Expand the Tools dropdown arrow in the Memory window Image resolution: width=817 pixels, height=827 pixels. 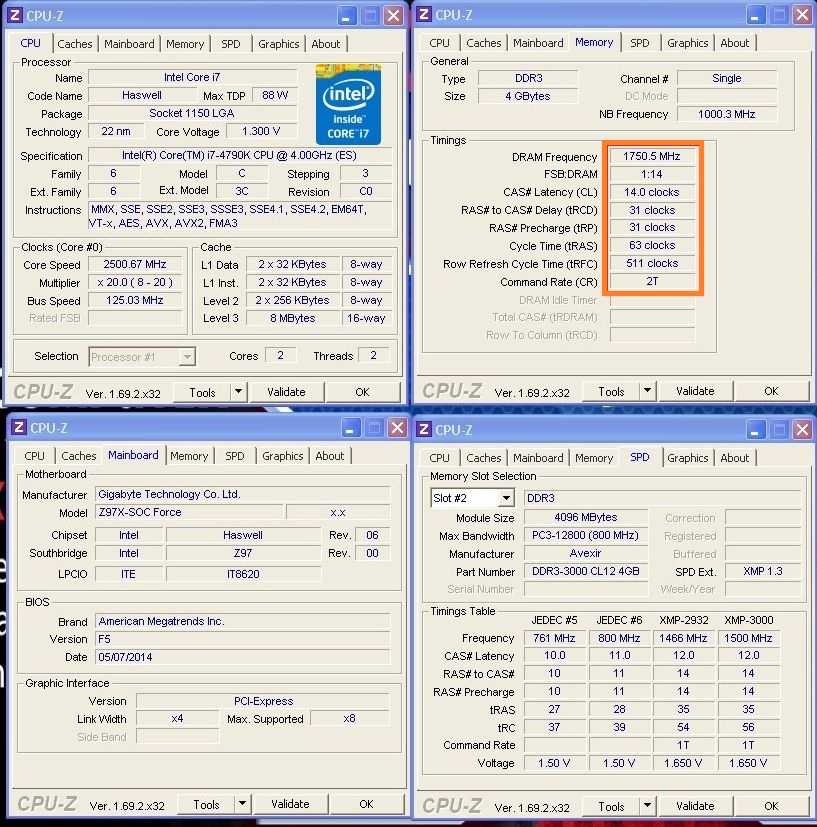tap(647, 391)
